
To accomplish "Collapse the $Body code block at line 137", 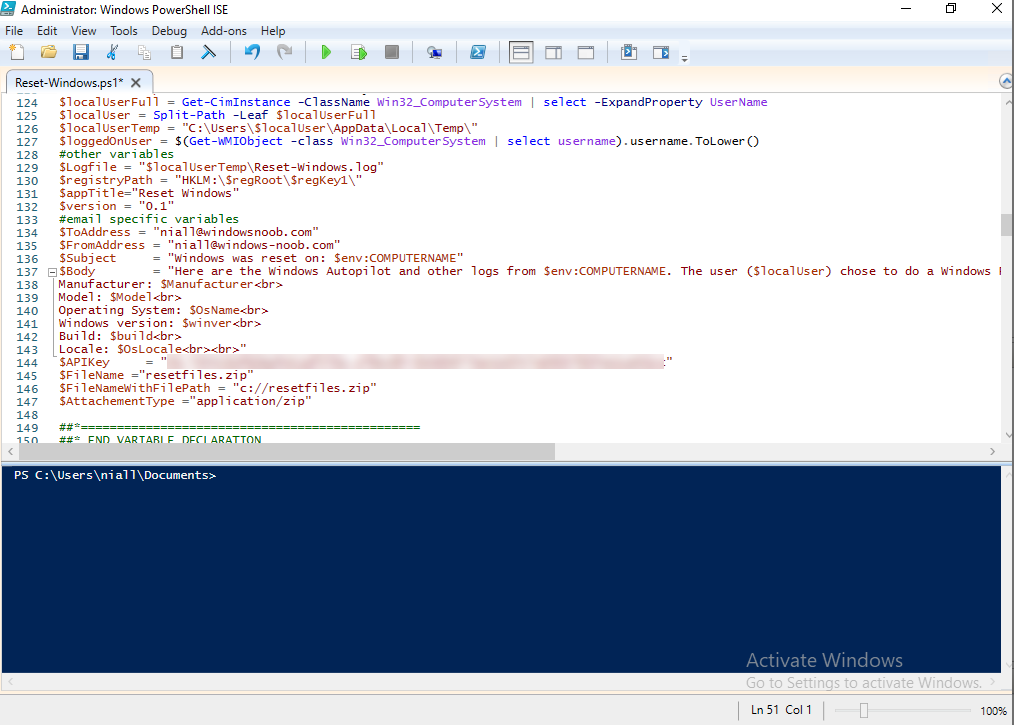I will click(52, 272).
